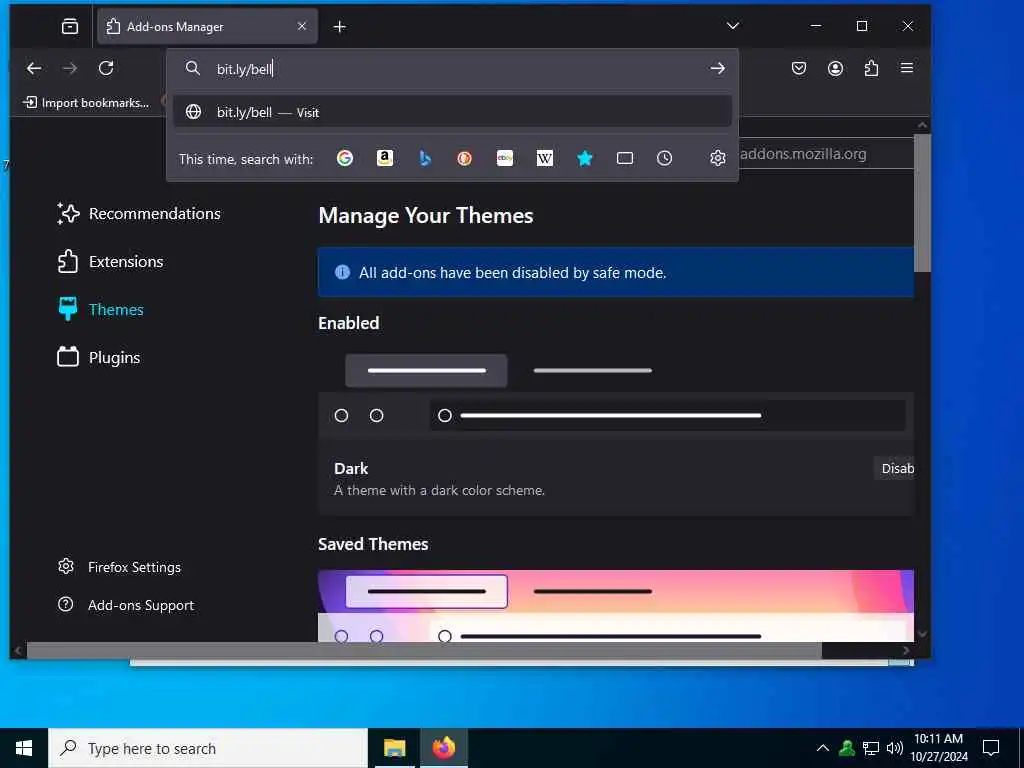The image size is (1024, 768).
Task: Click bit.ly/bell Visit suggestion
Action: (452, 112)
